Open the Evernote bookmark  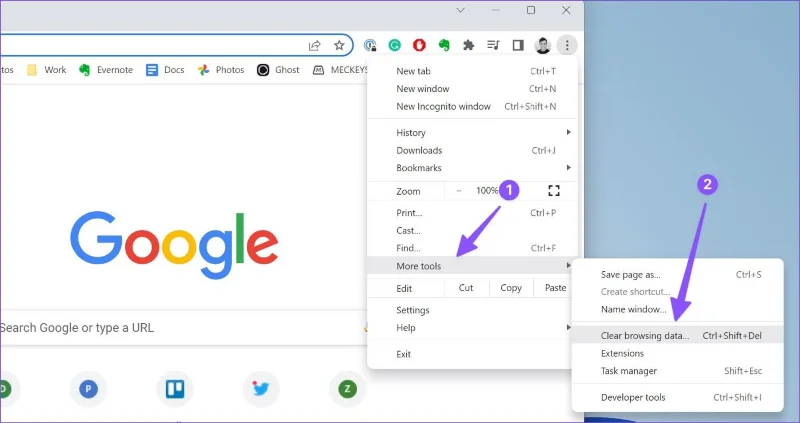point(106,70)
